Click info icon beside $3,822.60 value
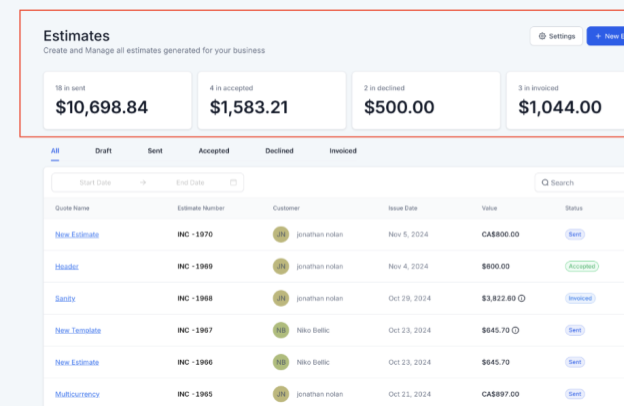The image size is (624, 406). [522, 298]
